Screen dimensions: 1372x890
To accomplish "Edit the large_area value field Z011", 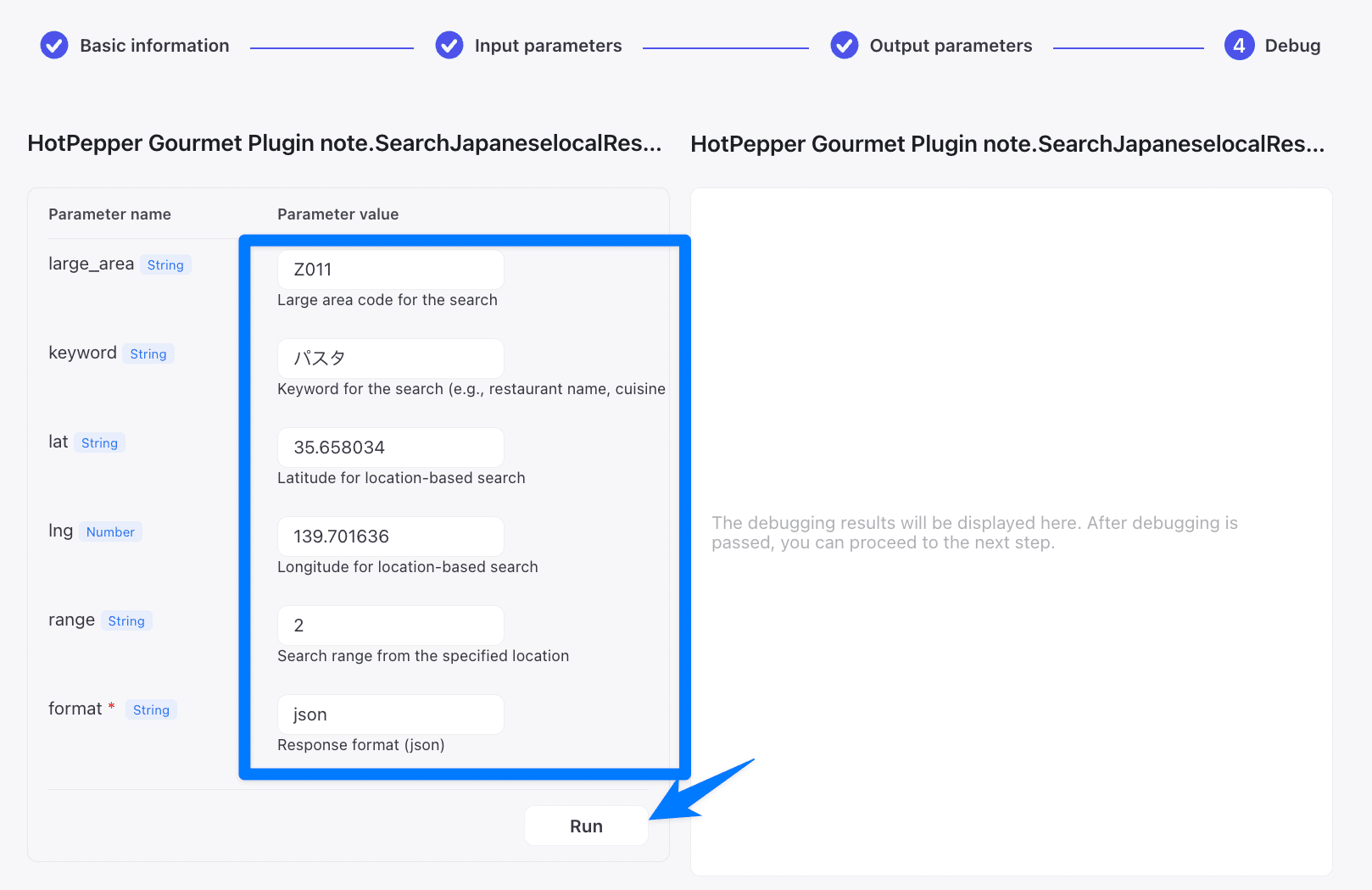I will 390,270.
